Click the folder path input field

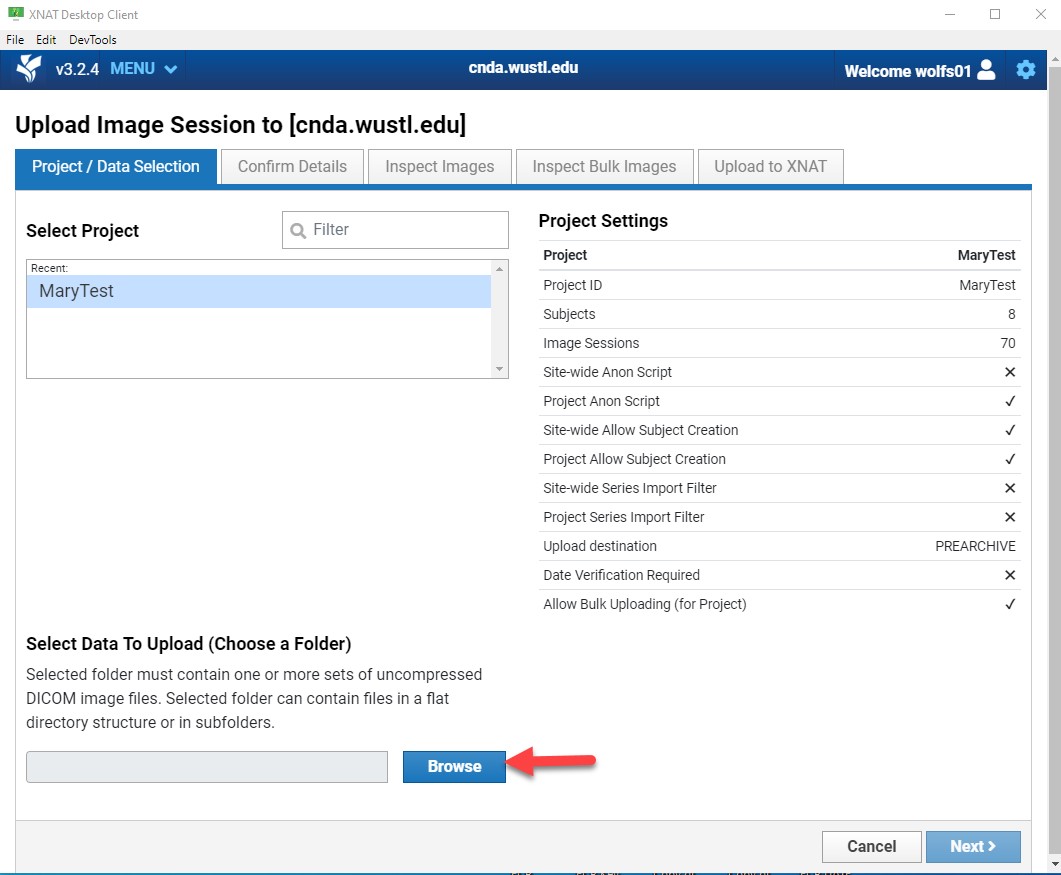207,767
